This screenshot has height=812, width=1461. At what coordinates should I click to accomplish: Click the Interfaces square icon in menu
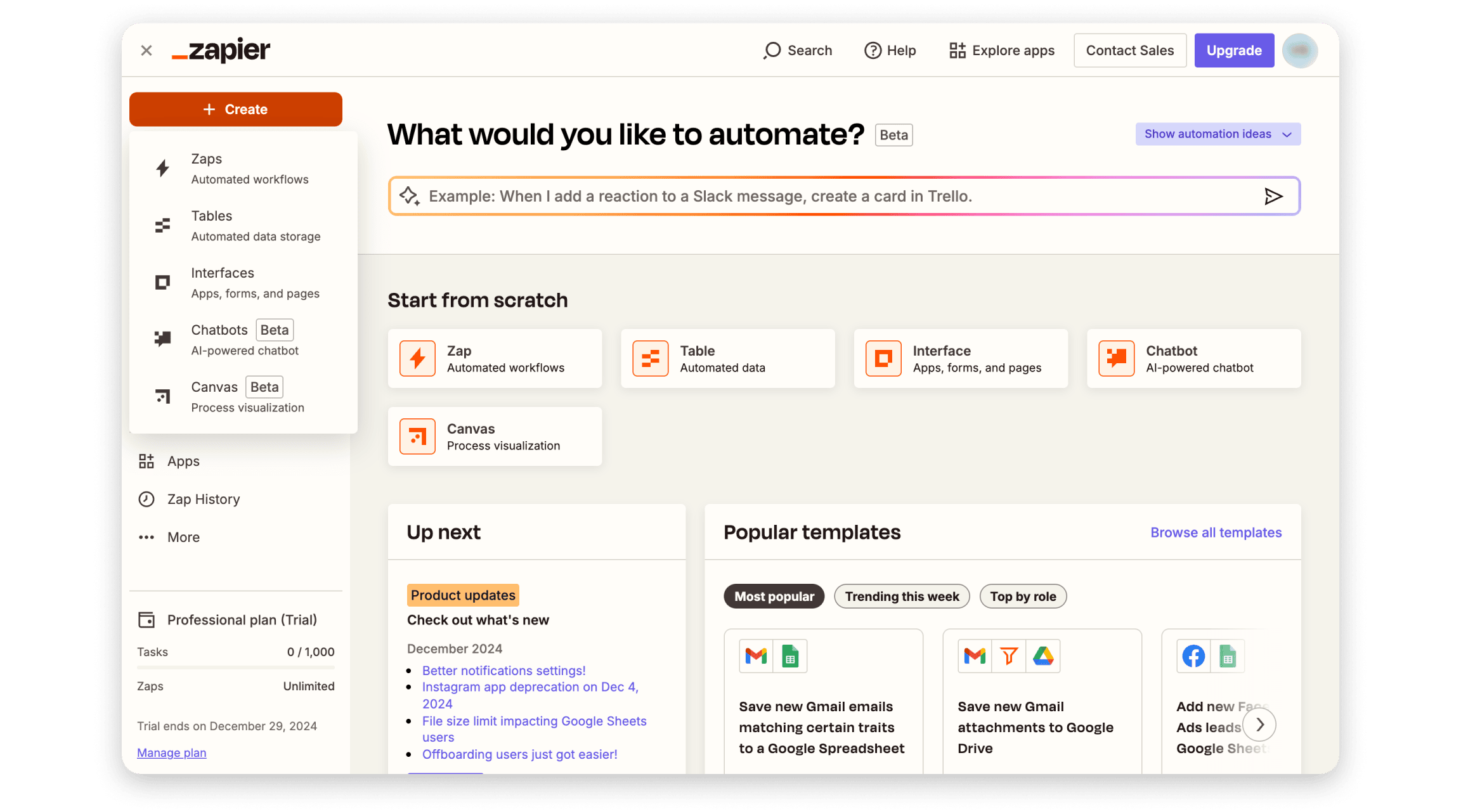(163, 282)
